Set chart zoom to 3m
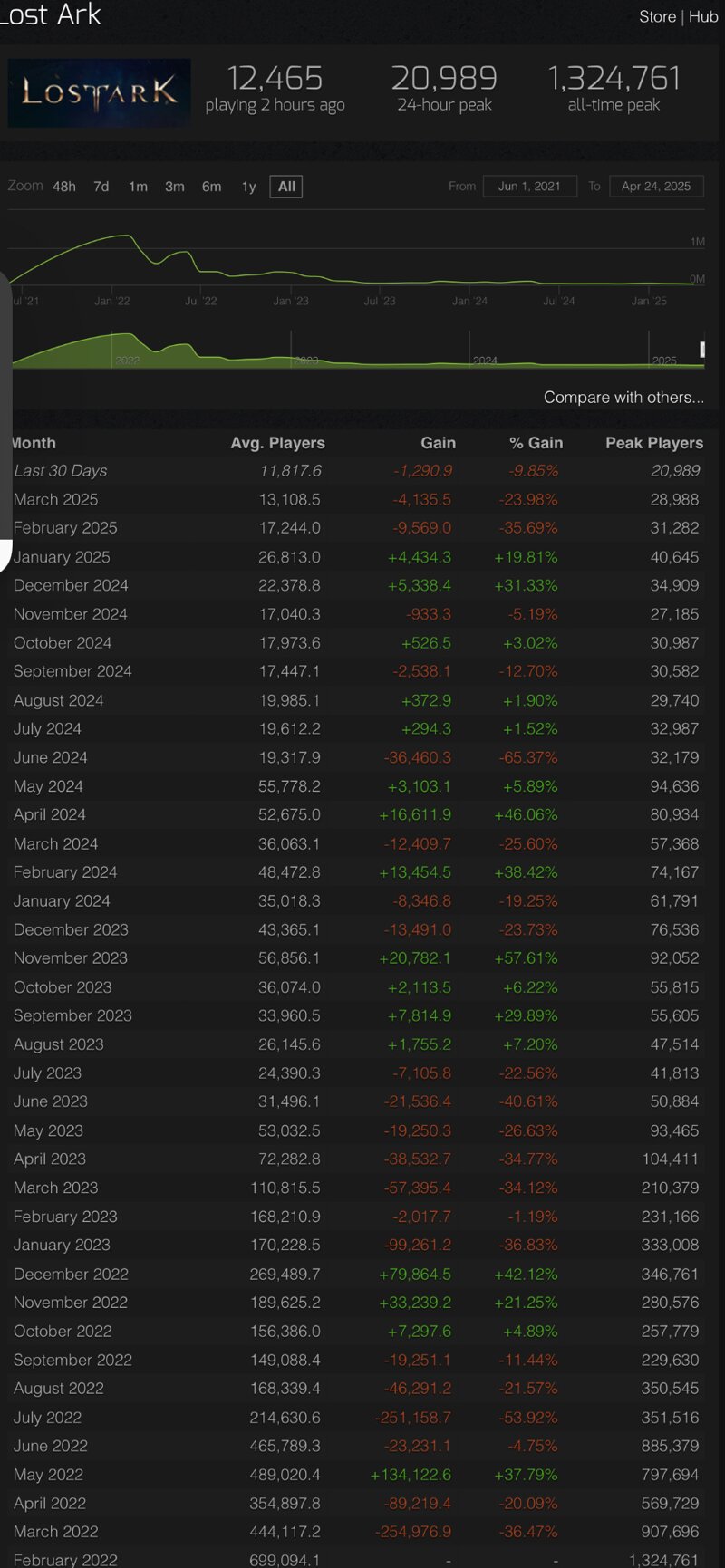The width and height of the screenshot is (725, 1568). tap(175, 187)
